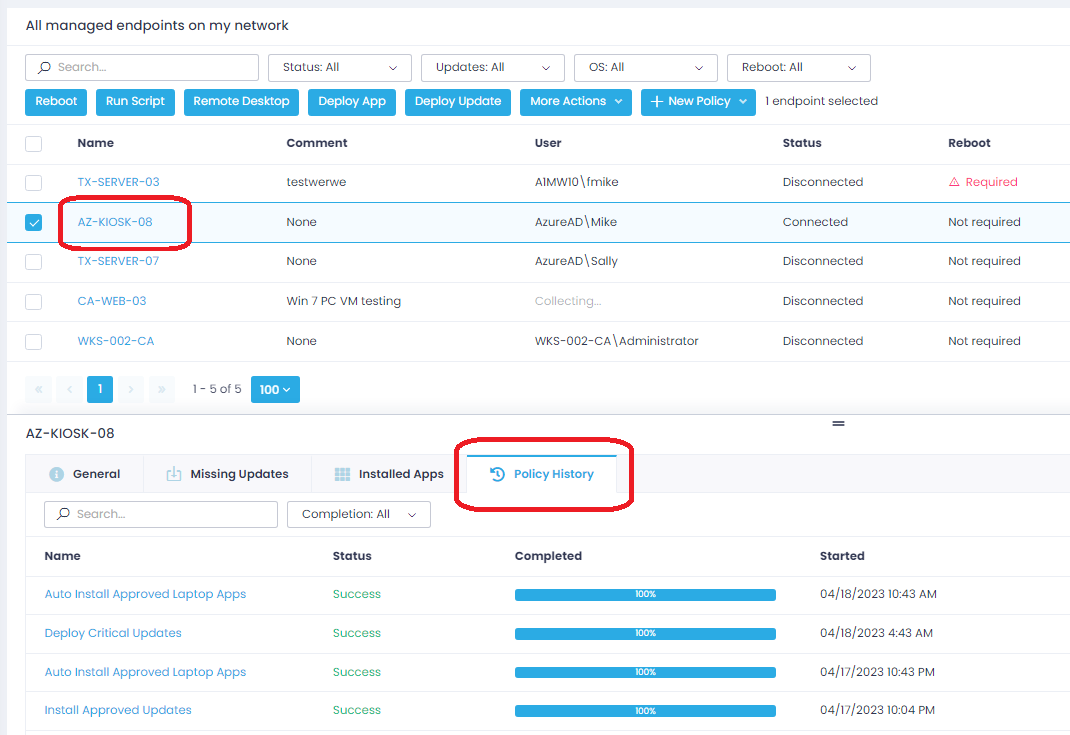Viewport: 1070px width, 735px height.
Task: Click the Missing Updates download icon
Action: click(174, 475)
